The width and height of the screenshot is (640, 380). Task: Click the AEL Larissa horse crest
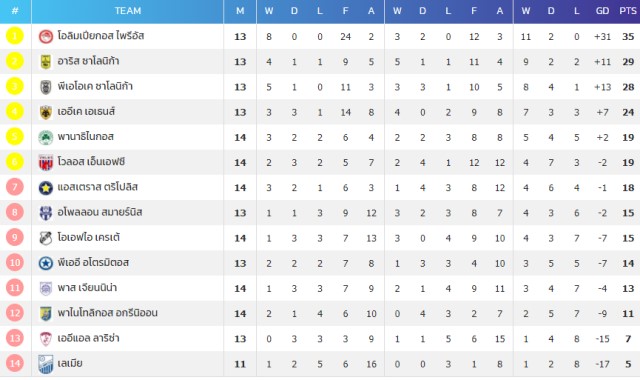coord(46,339)
